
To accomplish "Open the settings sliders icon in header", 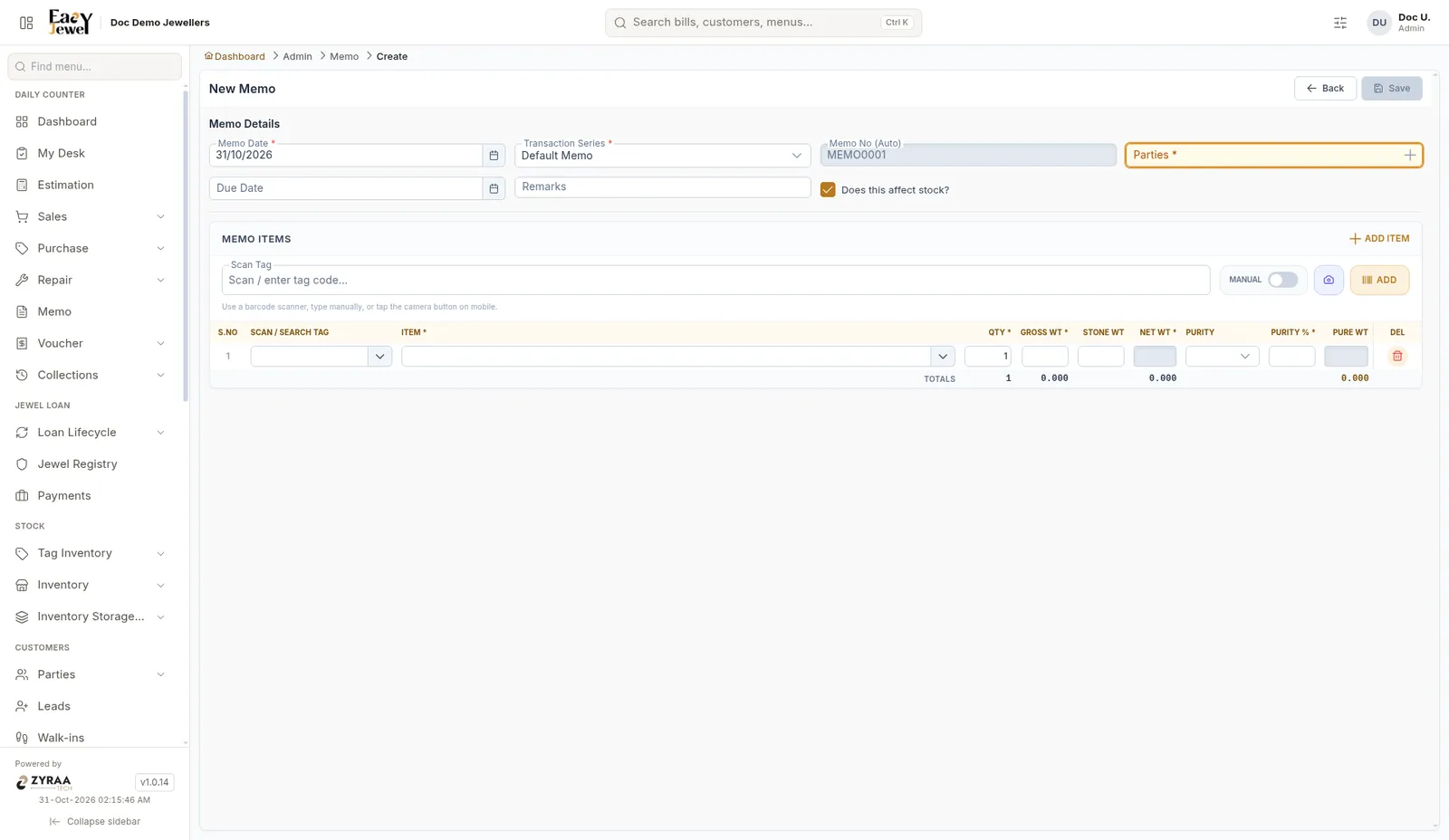I will 1340,23.
